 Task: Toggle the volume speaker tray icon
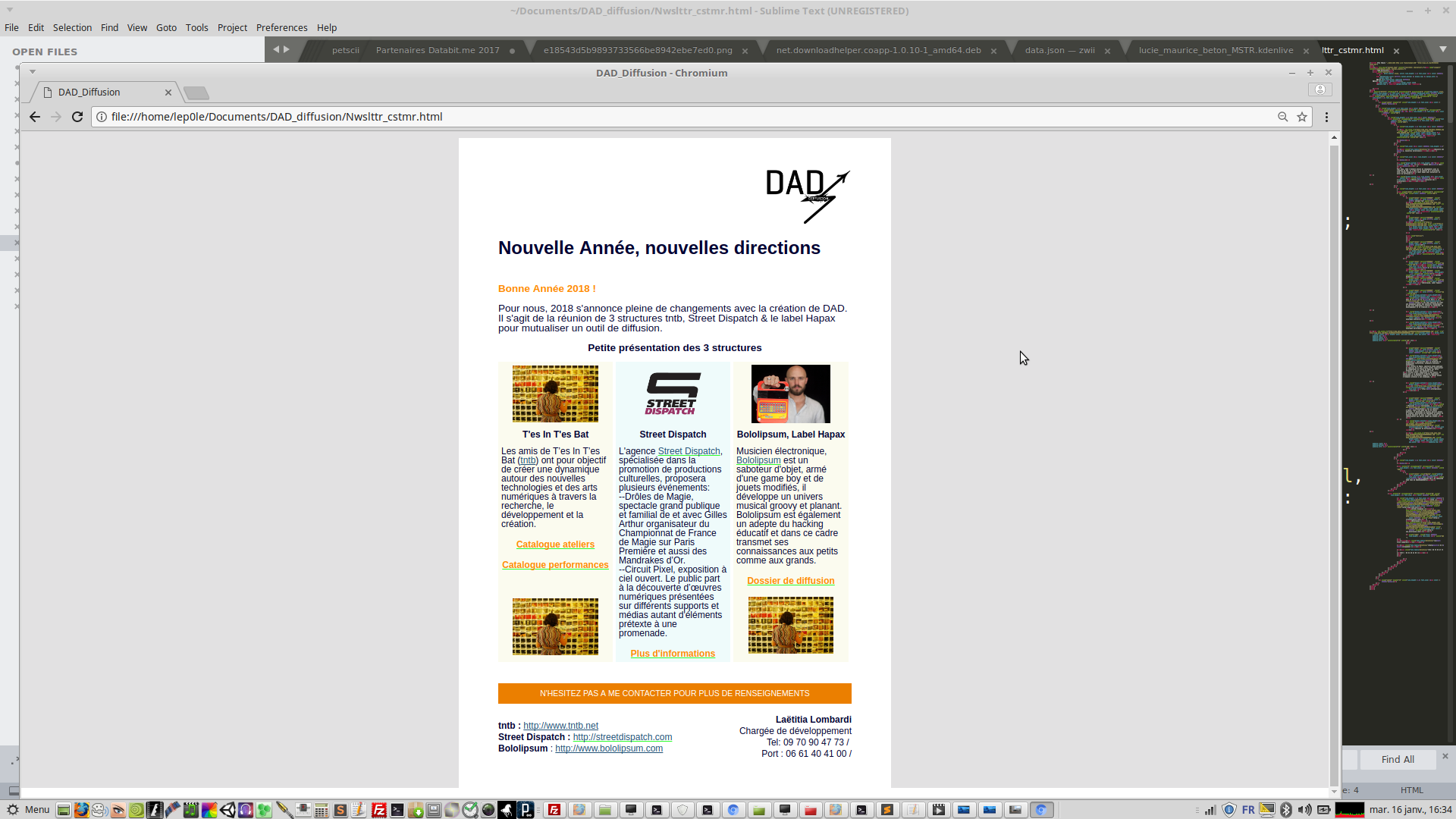tap(1304, 810)
